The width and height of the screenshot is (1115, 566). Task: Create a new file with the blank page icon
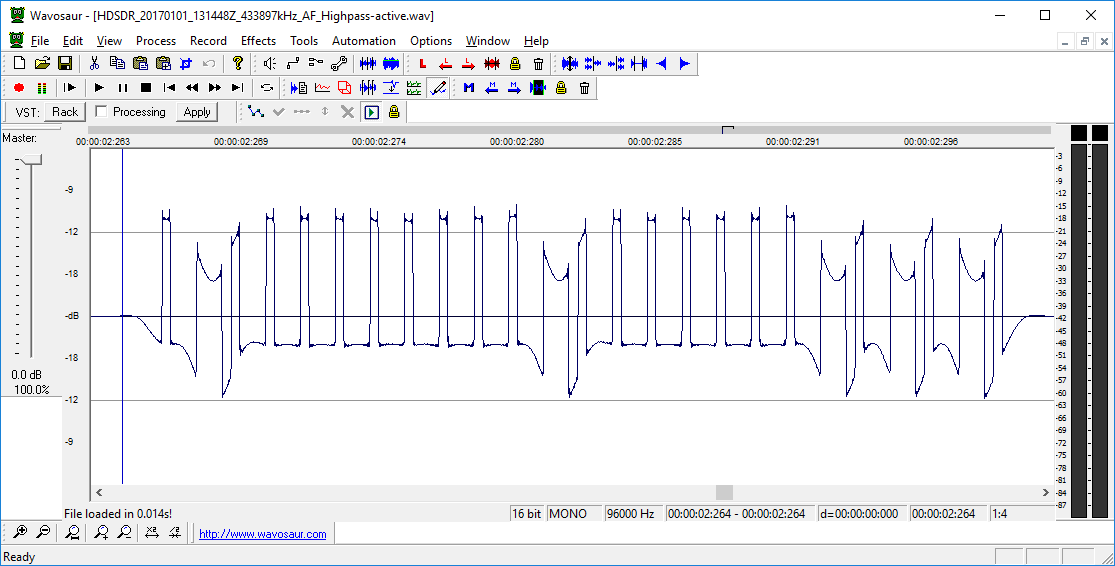point(20,63)
